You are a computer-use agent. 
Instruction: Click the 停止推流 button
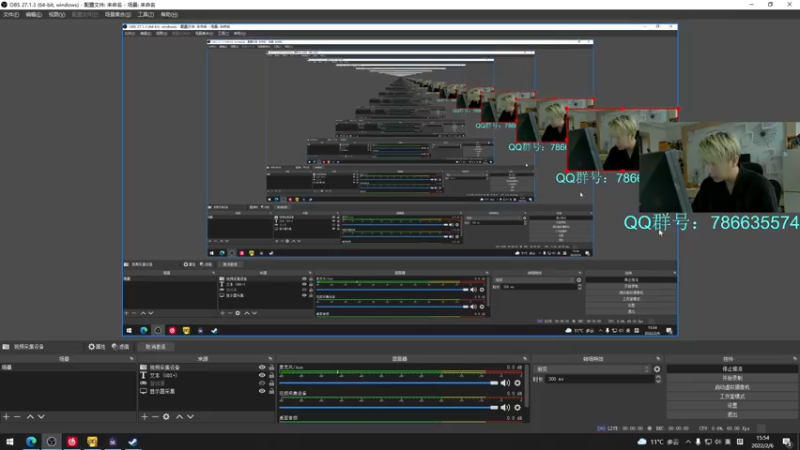coord(732,369)
